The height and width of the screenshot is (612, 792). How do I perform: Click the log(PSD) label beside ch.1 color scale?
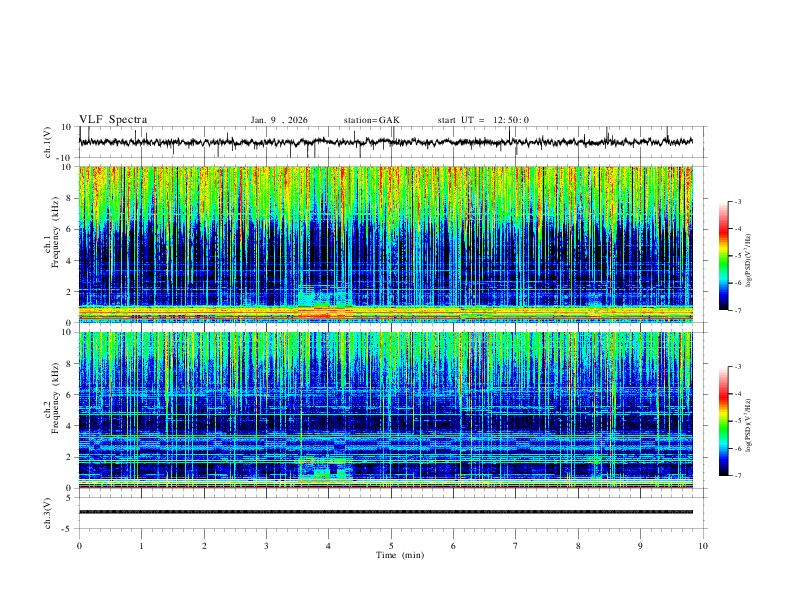[x=749, y=261]
